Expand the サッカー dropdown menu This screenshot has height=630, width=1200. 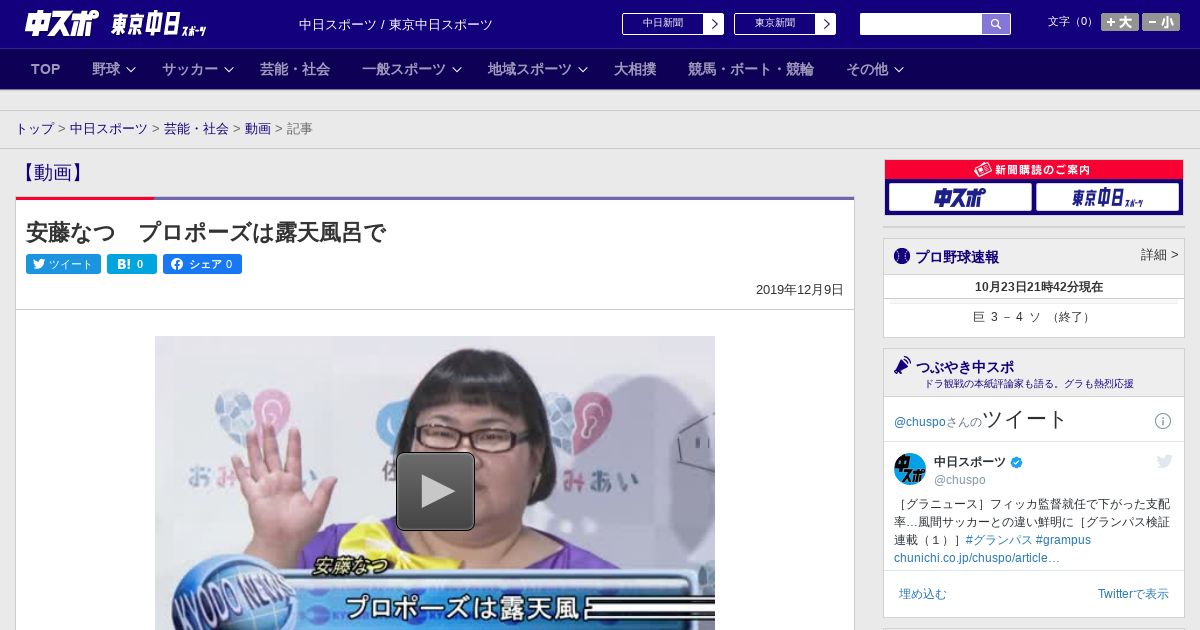click(198, 69)
